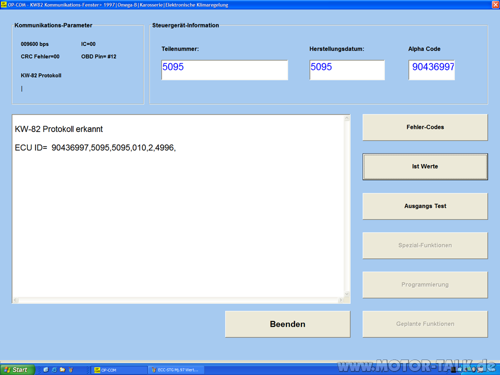The image size is (500, 375).
Task: Click the Alpha Code field 90436997
Action: tap(432, 70)
